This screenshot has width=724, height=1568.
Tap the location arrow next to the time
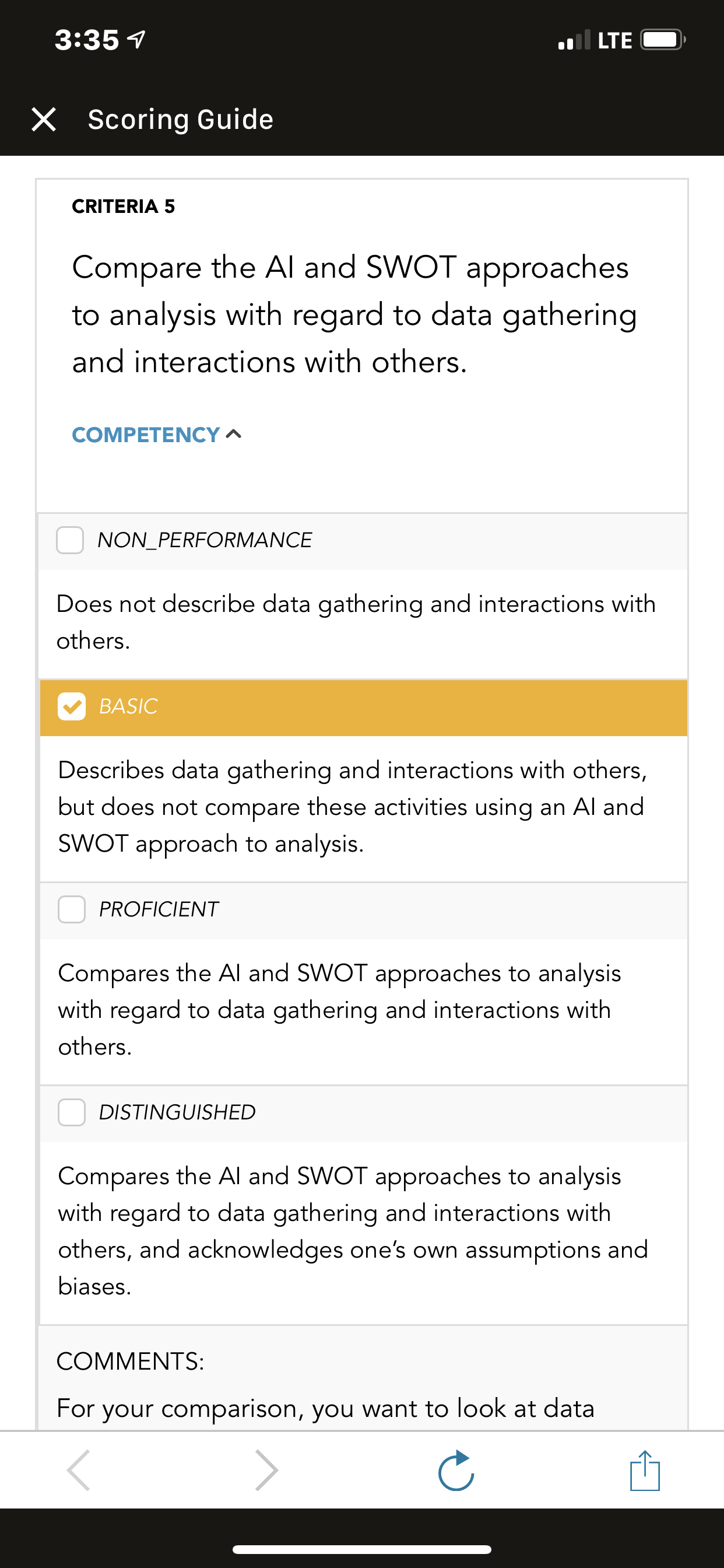(136, 40)
